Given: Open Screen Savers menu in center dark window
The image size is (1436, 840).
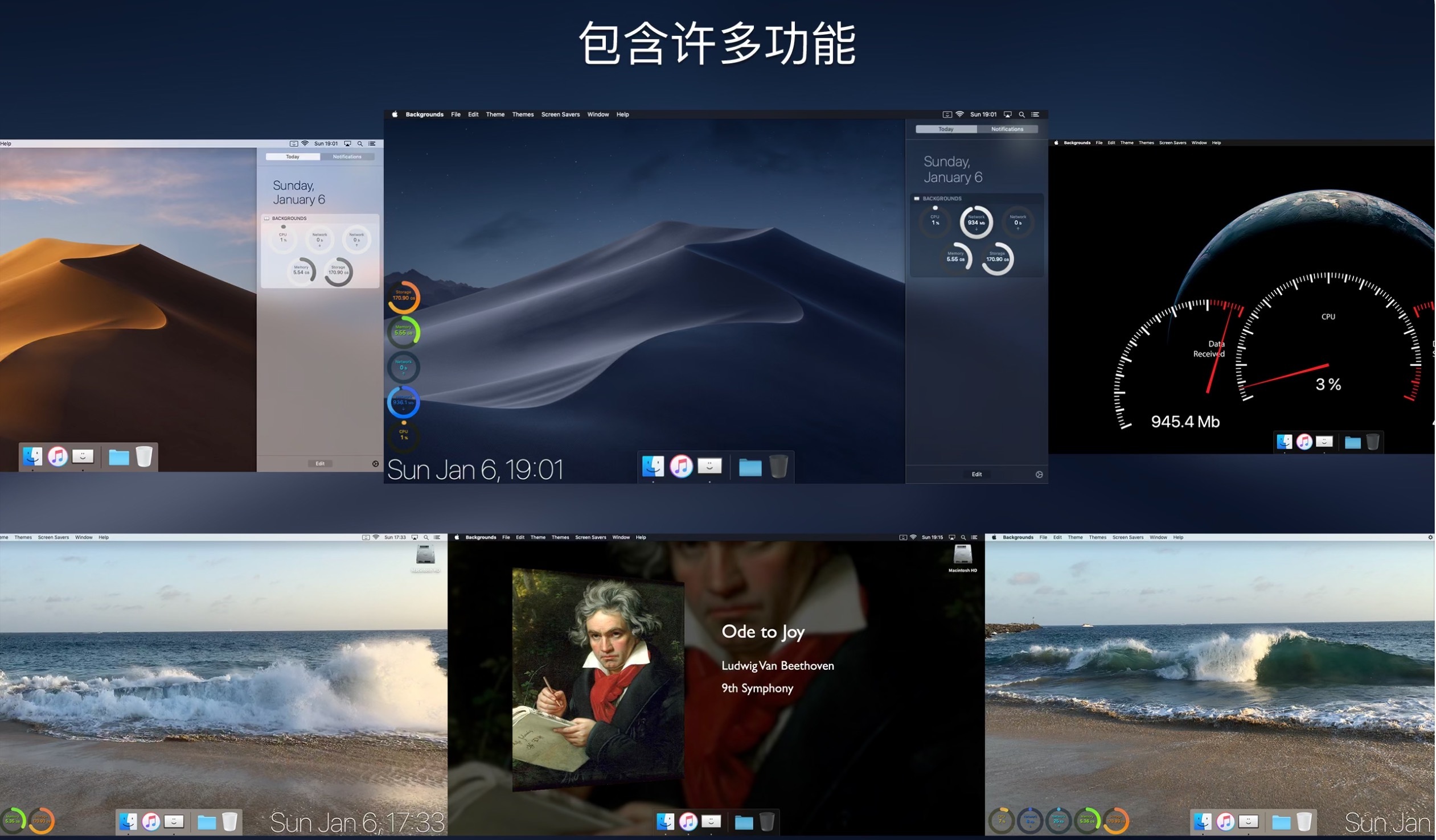Looking at the screenshot, I should 560,114.
